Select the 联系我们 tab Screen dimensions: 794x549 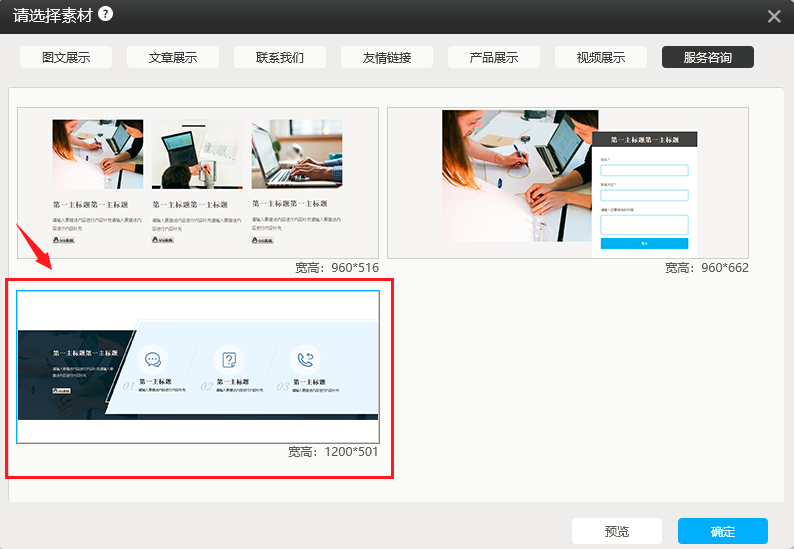(x=280, y=57)
